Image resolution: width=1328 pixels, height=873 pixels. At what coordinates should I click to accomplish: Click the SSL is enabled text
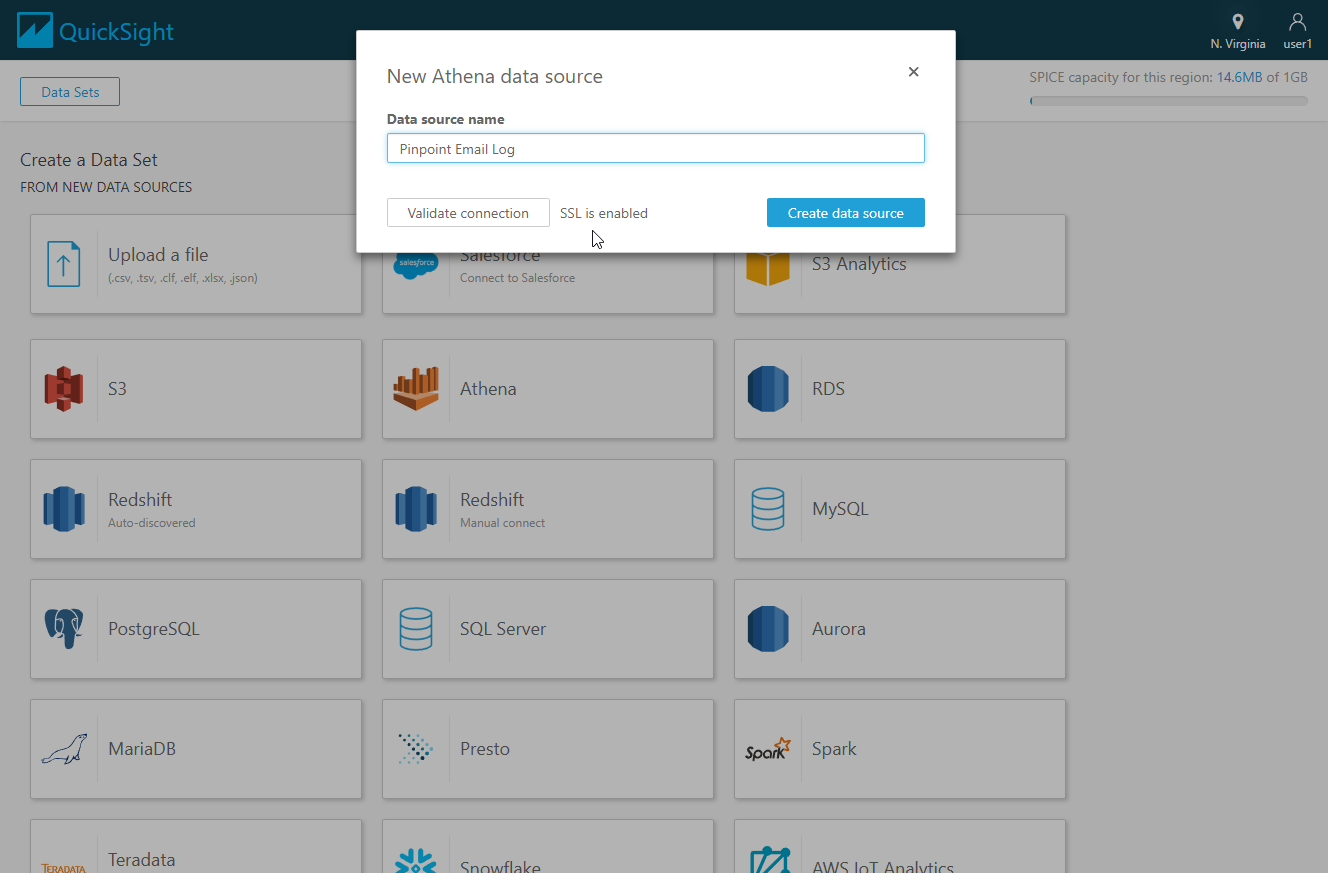(x=604, y=213)
